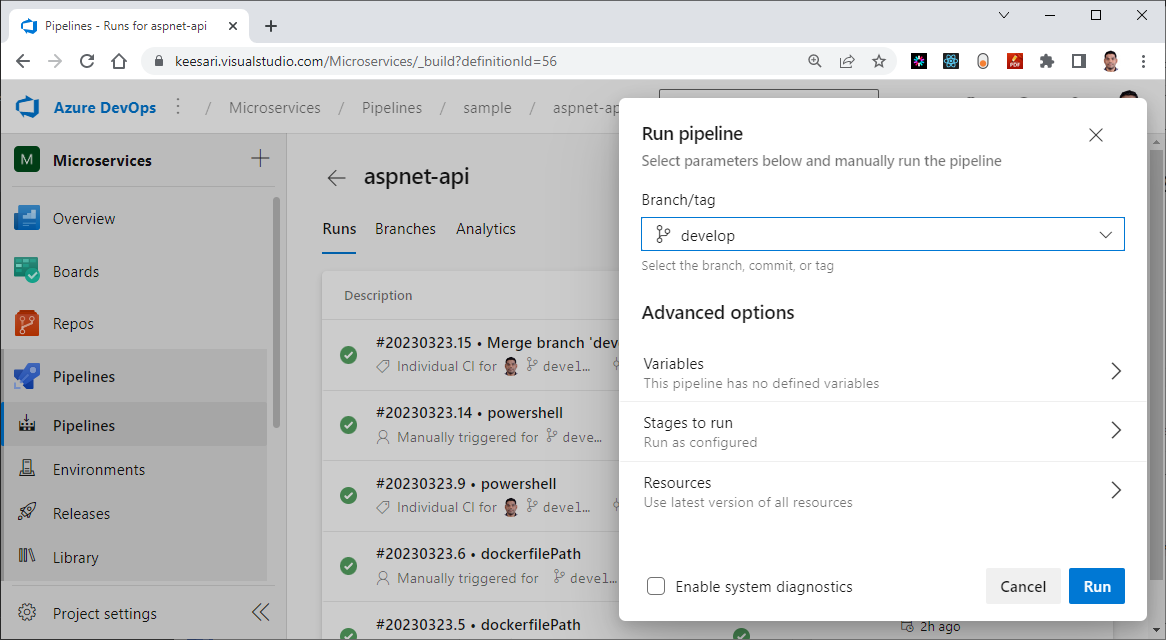The width and height of the screenshot is (1166, 640).
Task: Open the Project settings gear
Action: 28,612
